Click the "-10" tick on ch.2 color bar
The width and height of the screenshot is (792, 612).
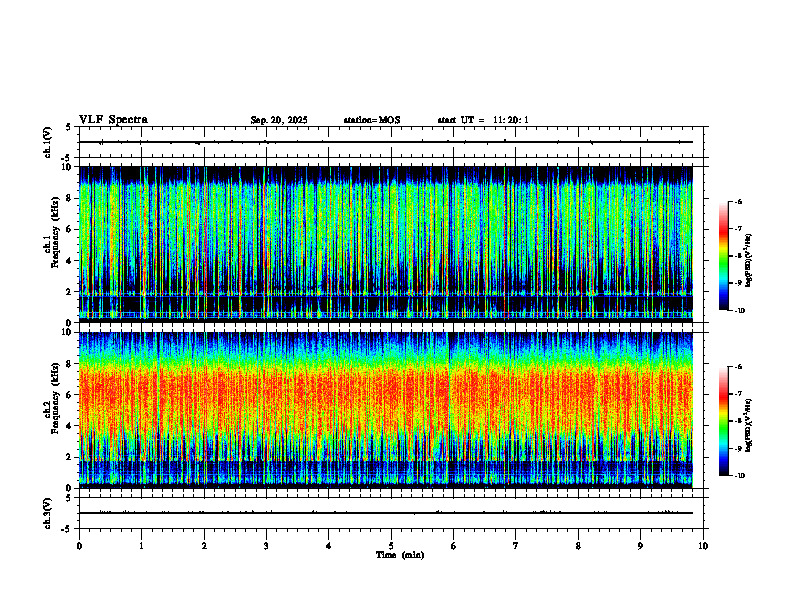[739, 476]
